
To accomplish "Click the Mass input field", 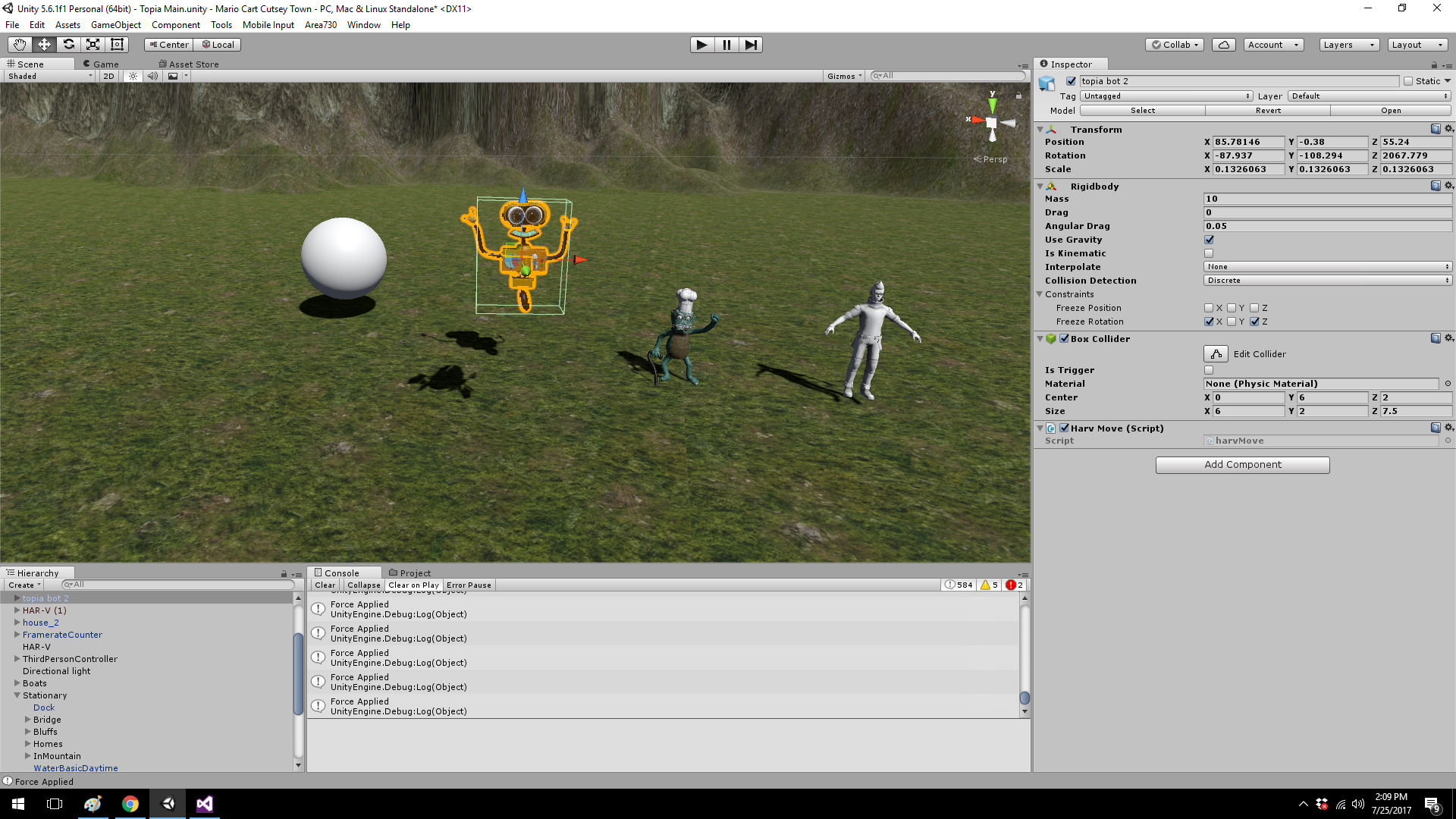I will 1327,199.
